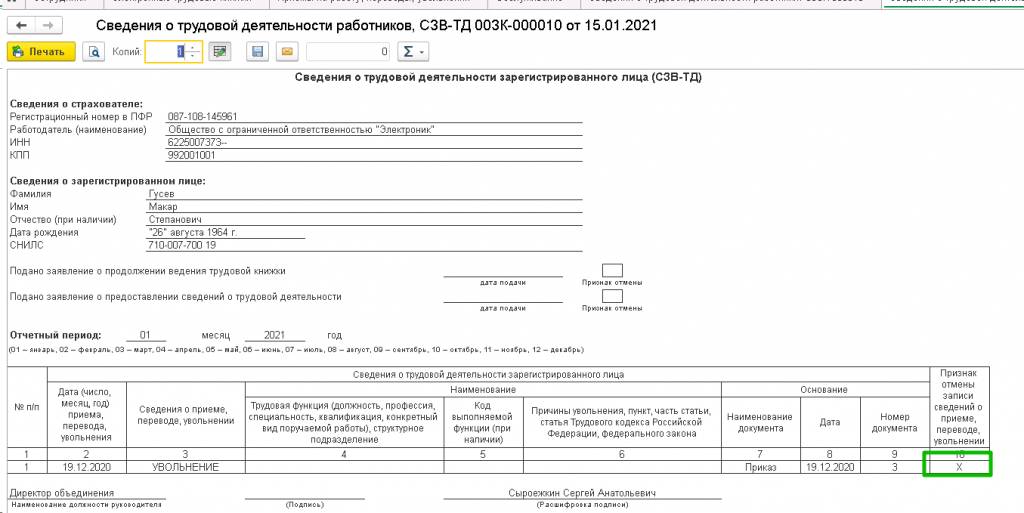Select first name cell Макар
This screenshot has height=513, width=1024.
365,207
